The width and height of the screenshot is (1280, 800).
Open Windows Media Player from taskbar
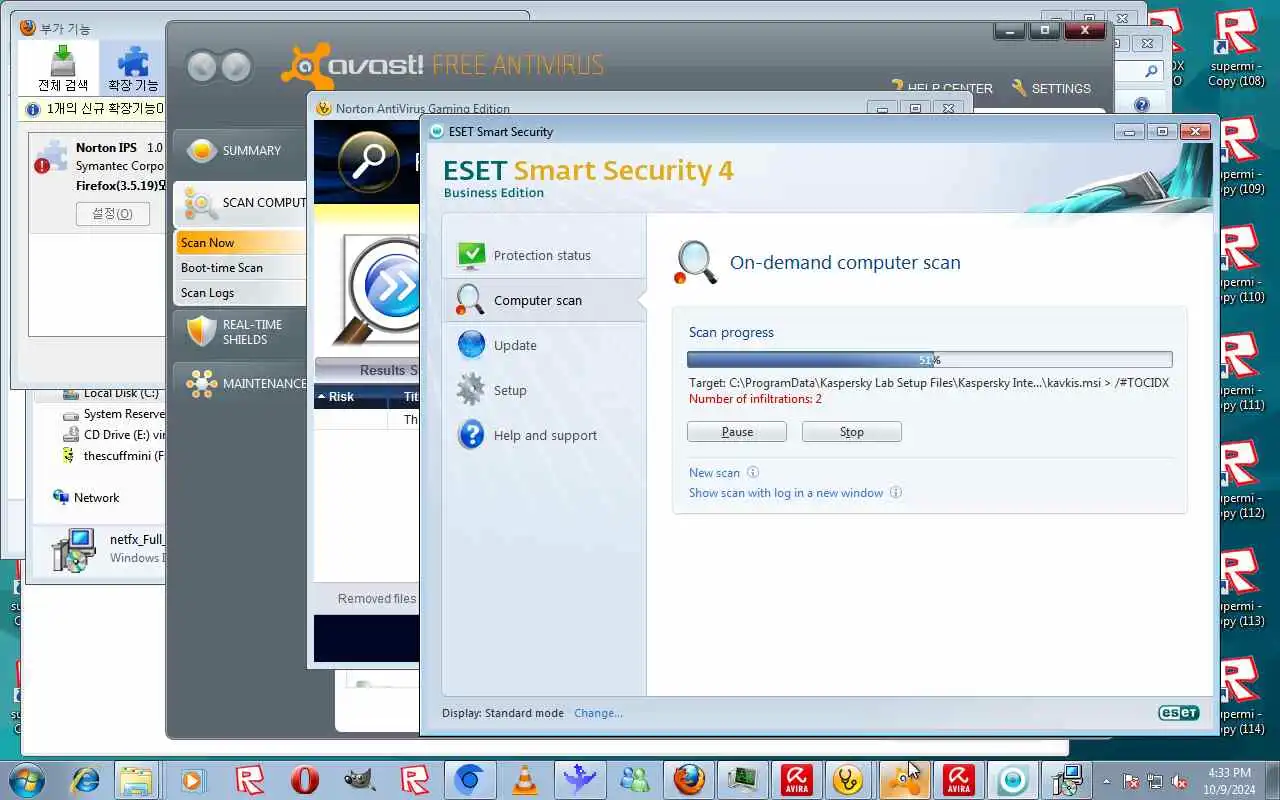(x=192, y=779)
